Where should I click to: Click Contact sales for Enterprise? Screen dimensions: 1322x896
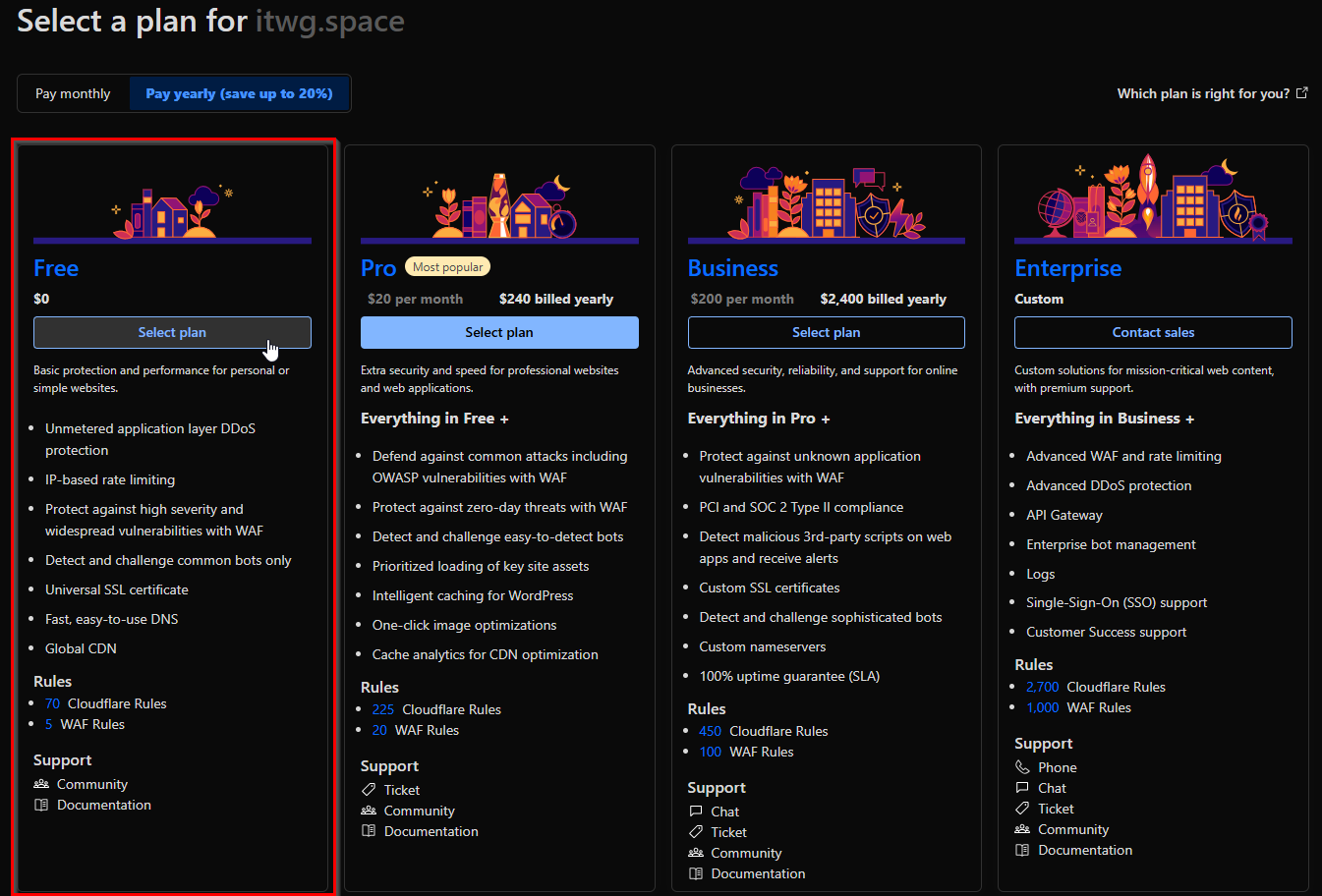1153,332
